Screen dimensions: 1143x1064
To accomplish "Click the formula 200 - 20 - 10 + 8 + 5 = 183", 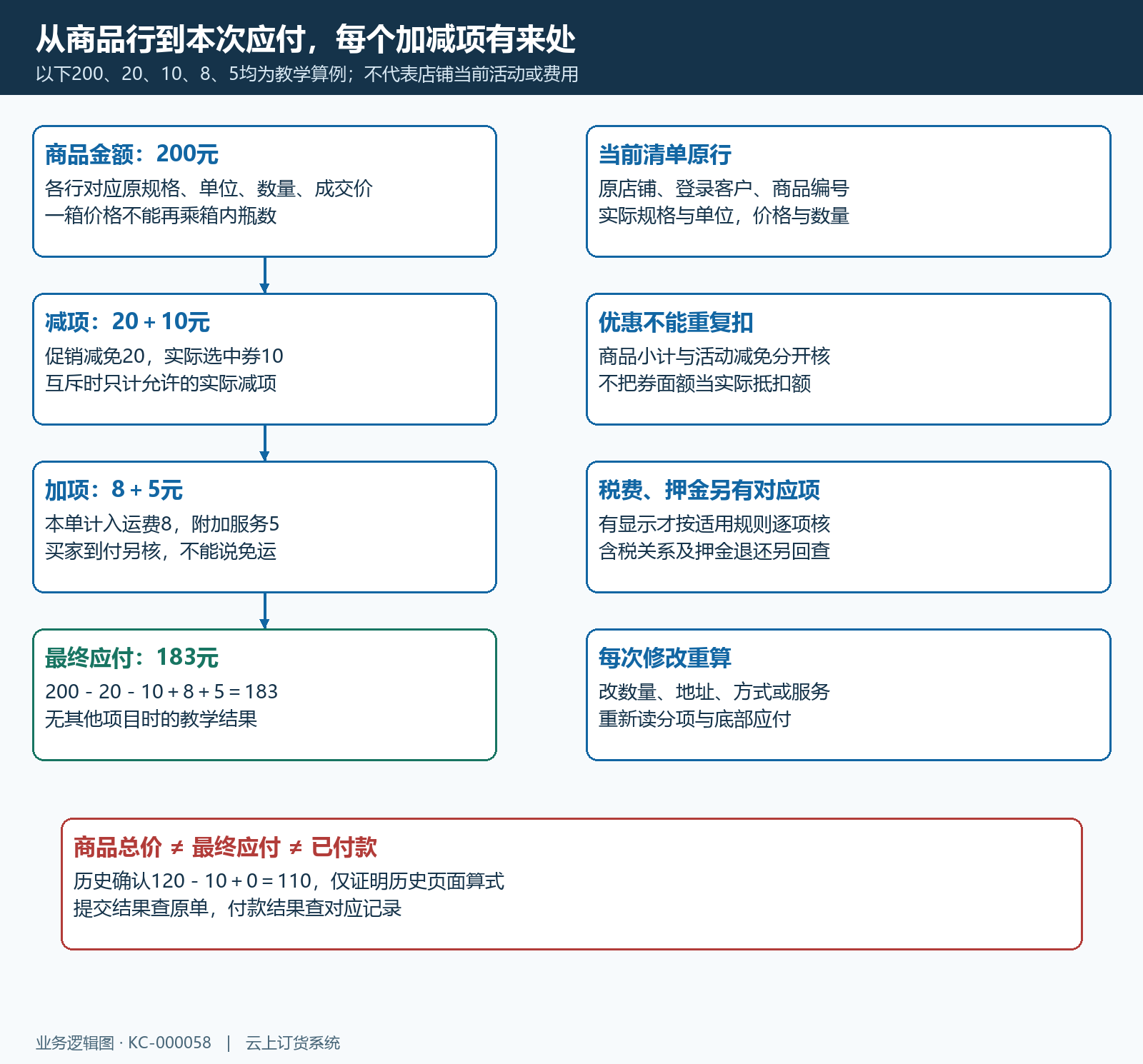I will [x=161, y=692].
